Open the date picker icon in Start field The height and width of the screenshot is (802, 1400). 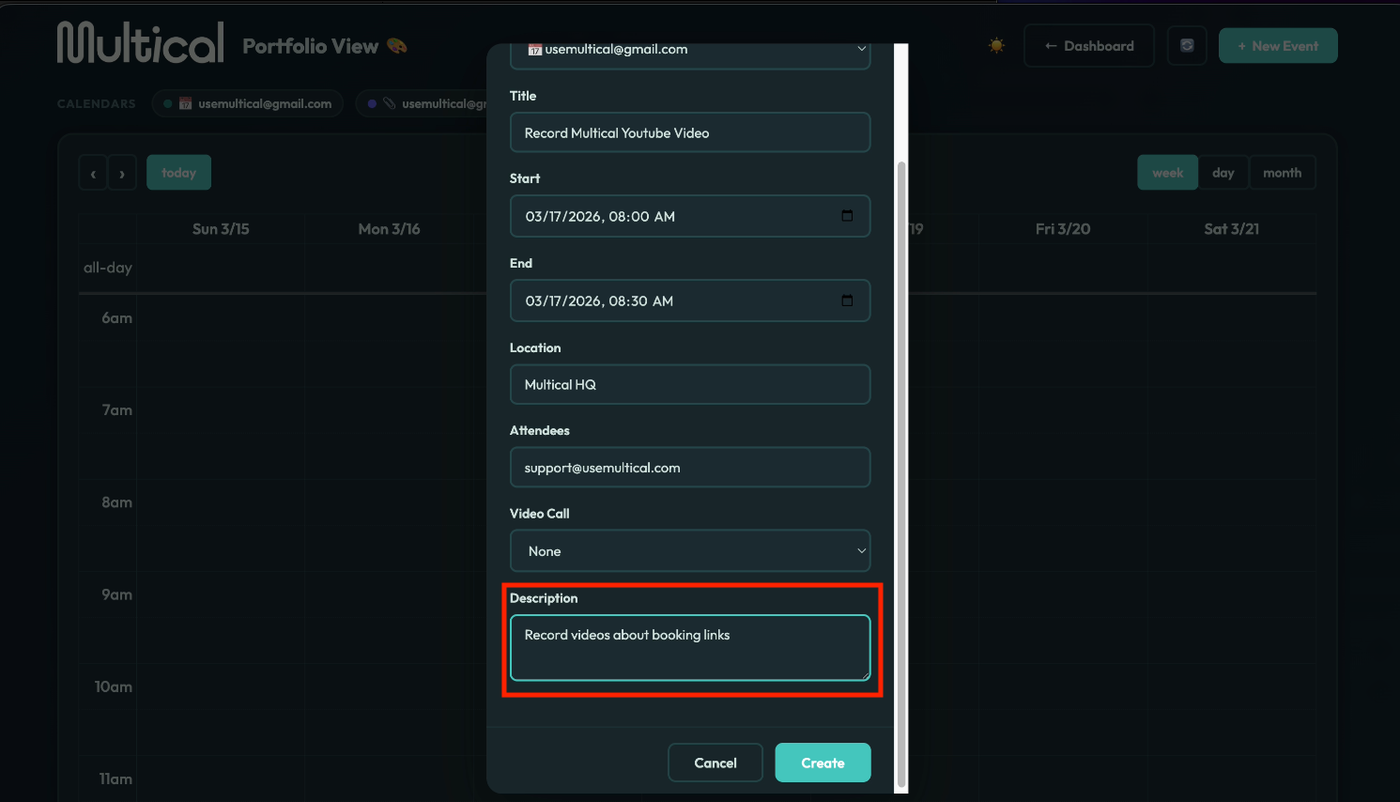point(847,216)
